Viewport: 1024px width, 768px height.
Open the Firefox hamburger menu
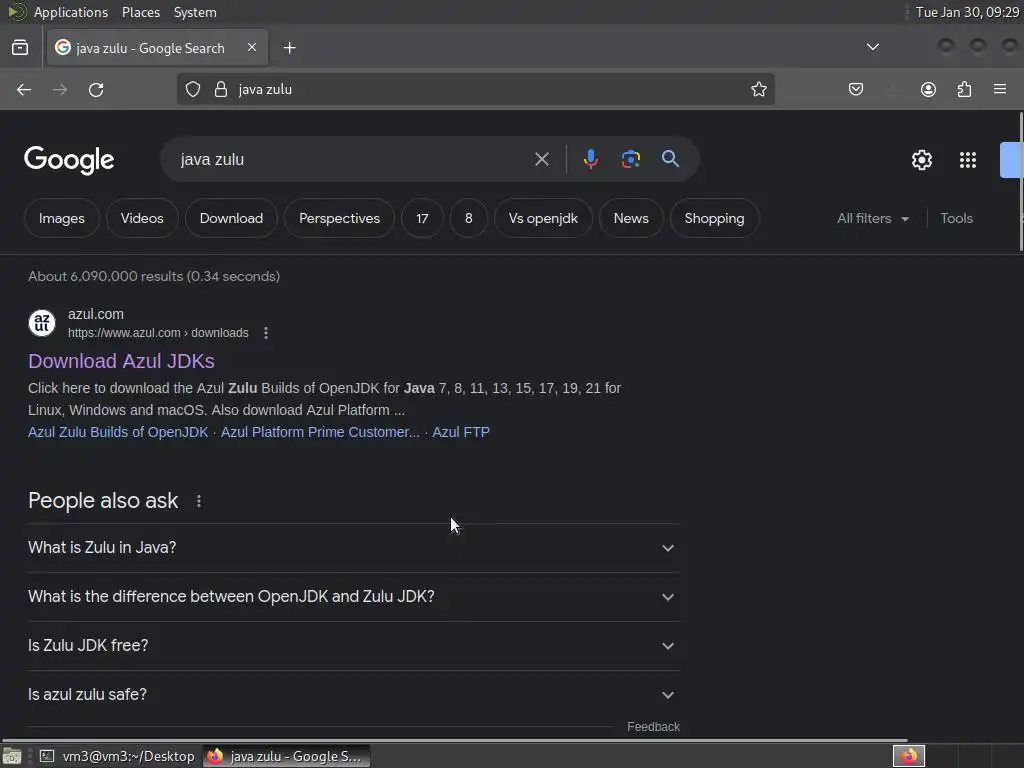point(1000,89)
